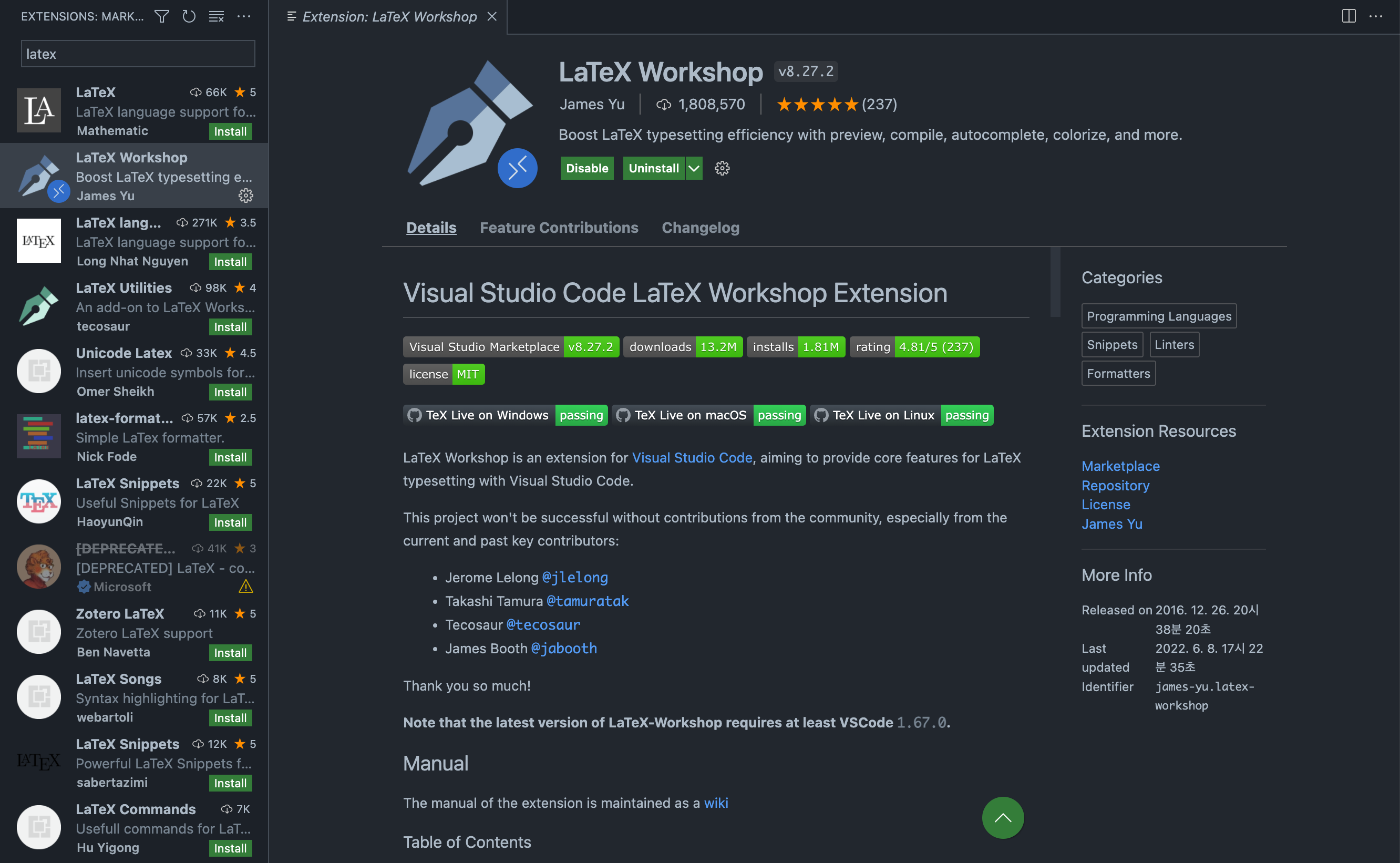Image resolution: width=1400 pixels, height=863 pixels.
Task: Select LaTeX Commands placeholder icon
Action: [39, 827]
